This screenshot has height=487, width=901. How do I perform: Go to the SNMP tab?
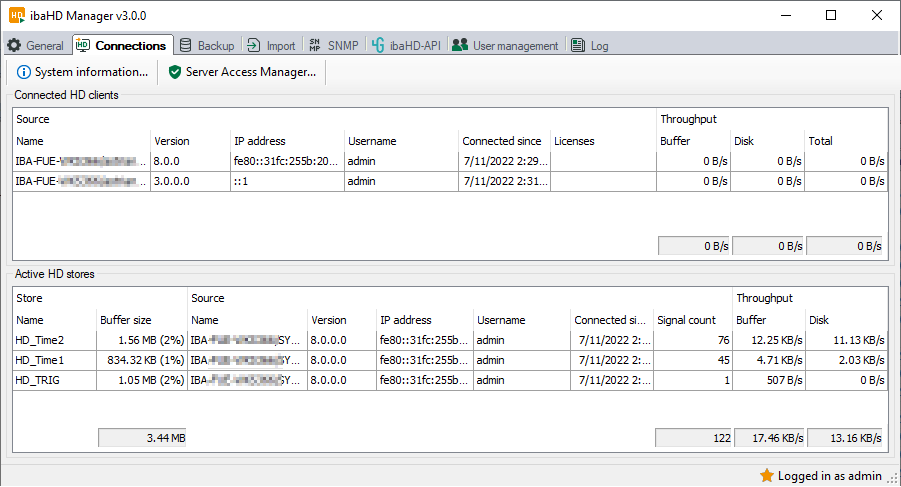pyautogui.click(x=333, y=46)
